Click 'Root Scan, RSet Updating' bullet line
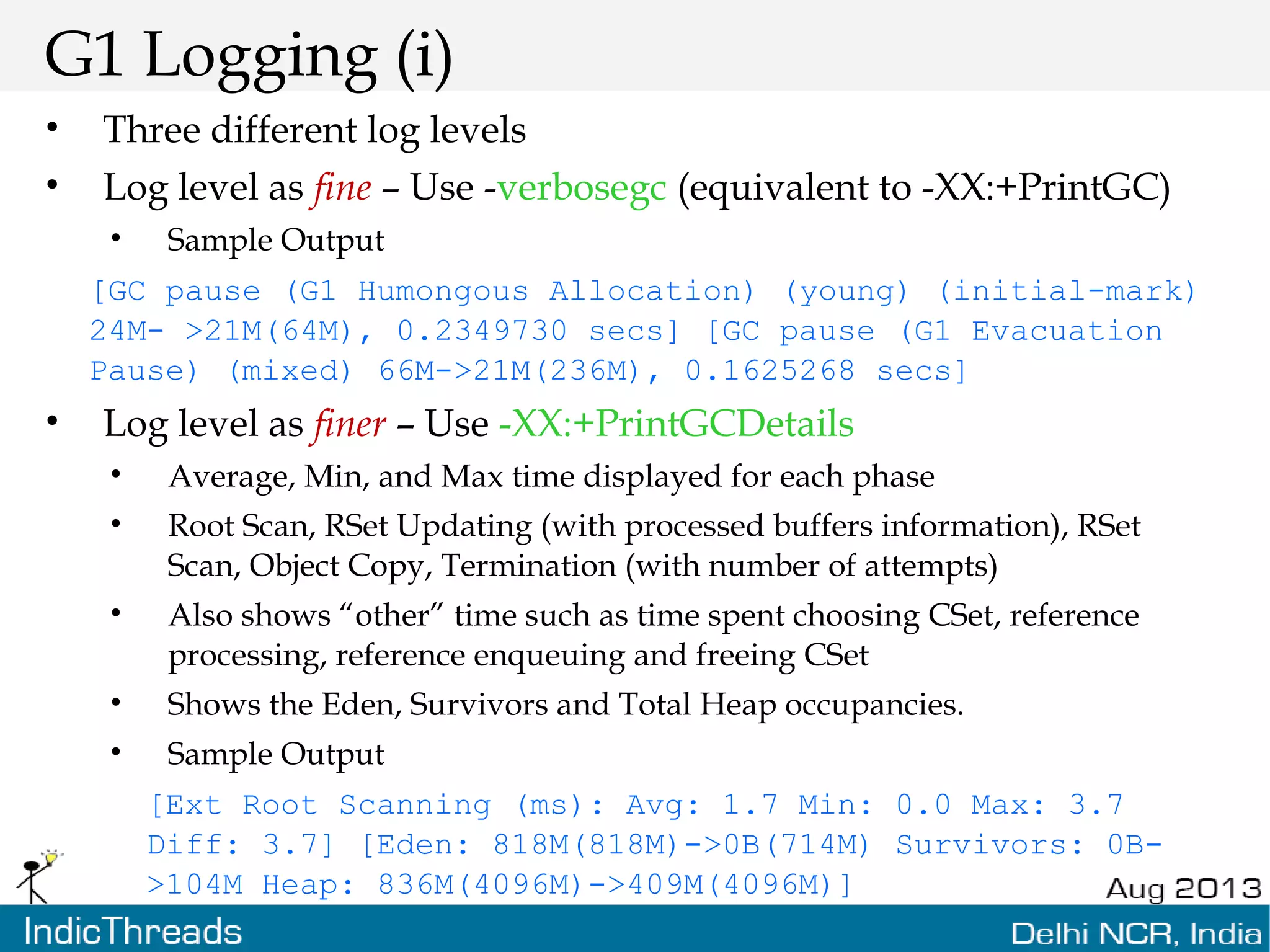Viewport: 1270px width, 952px height. click(654, 526)
